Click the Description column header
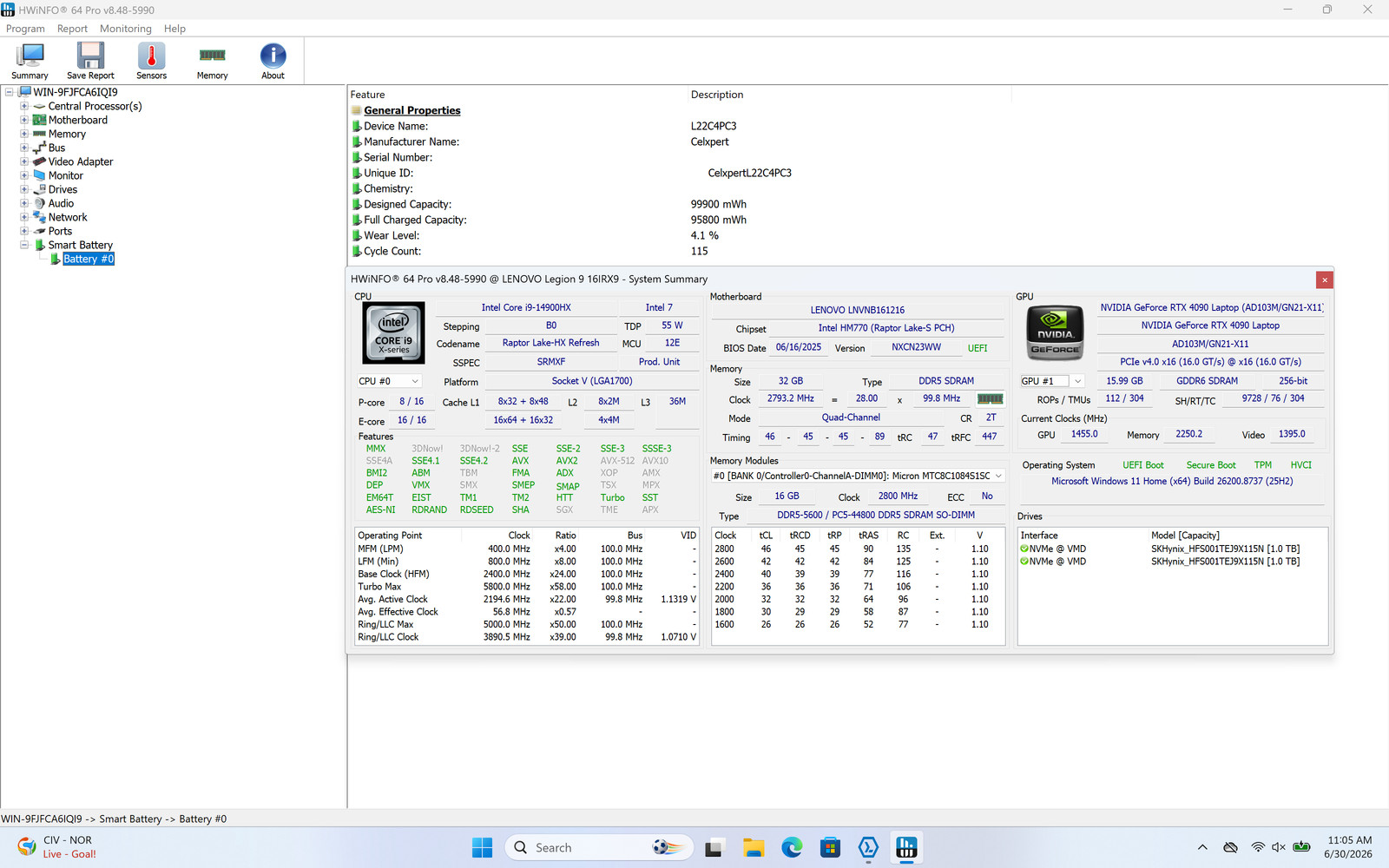1389x868 pixels. point(717,95)
